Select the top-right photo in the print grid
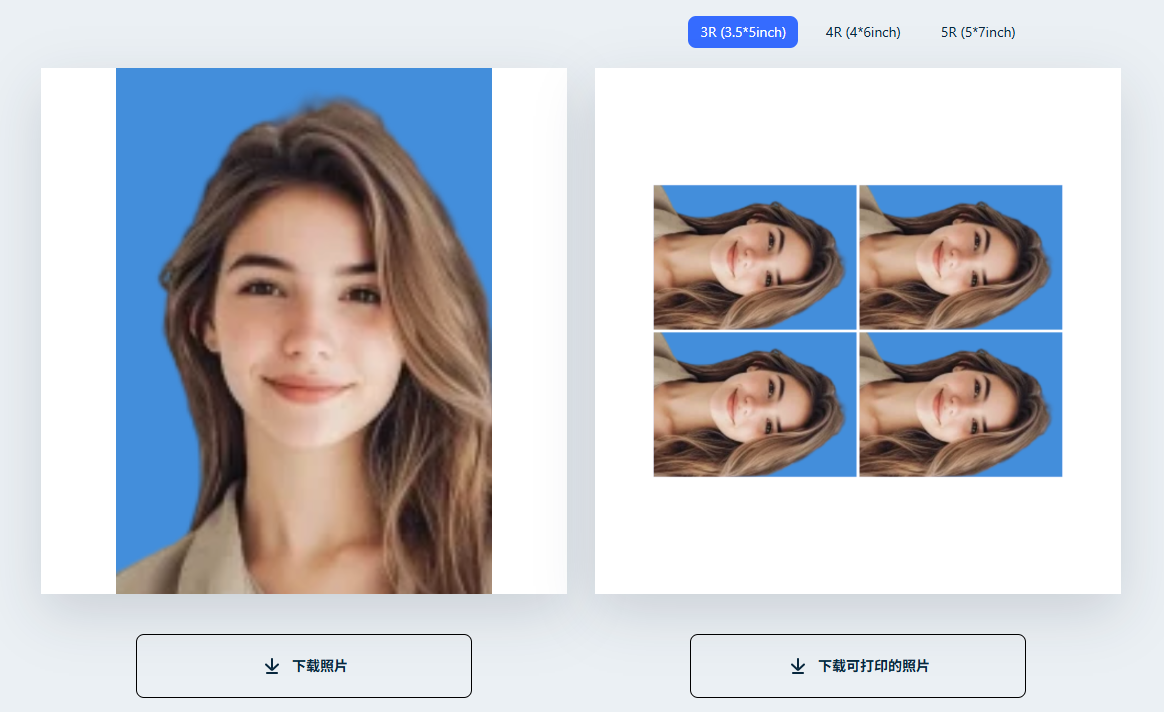1164x712 pixels. pyautogui.click(x=960, y=257)
